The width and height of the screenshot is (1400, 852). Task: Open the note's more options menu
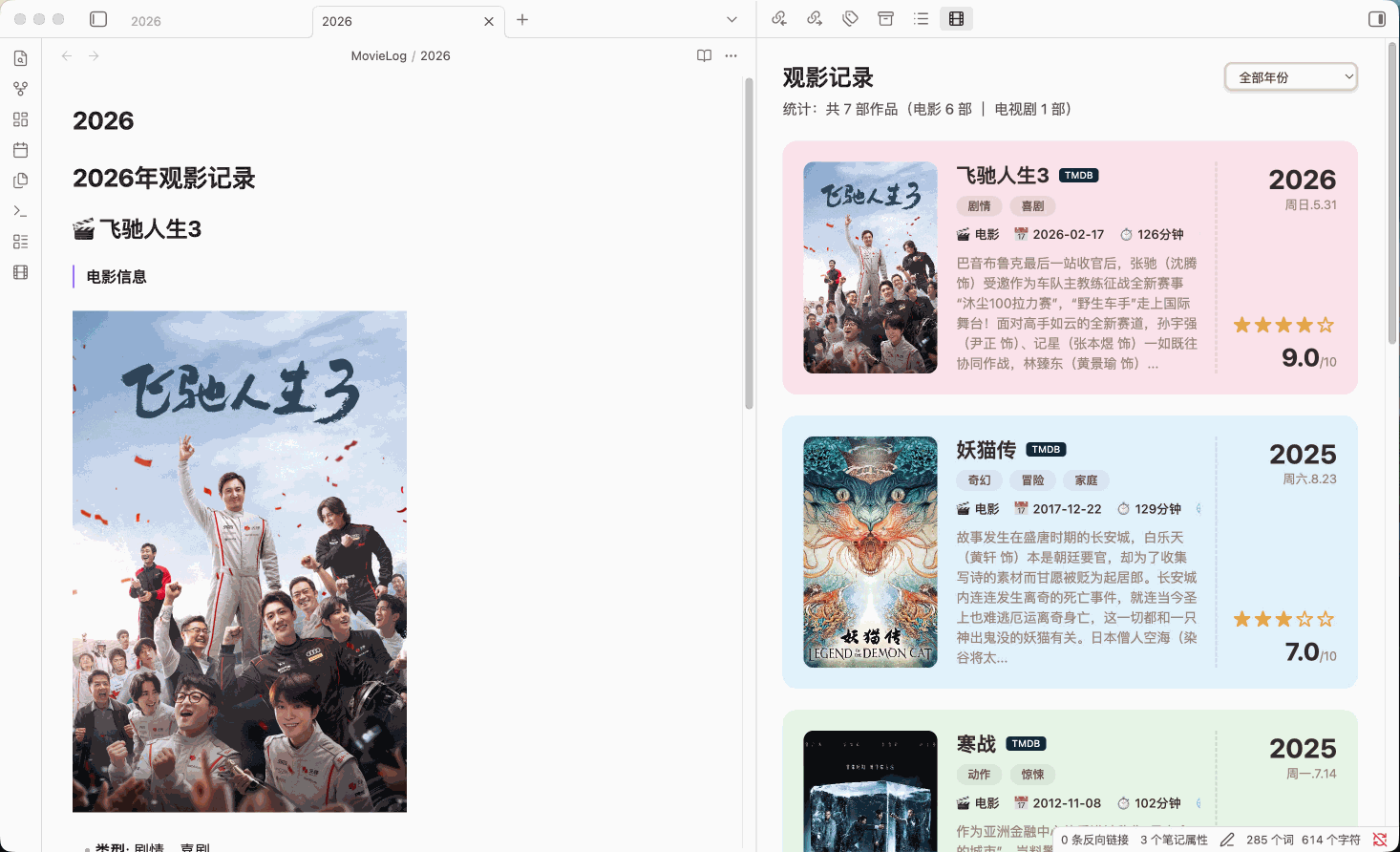click(x=731, y=55)
